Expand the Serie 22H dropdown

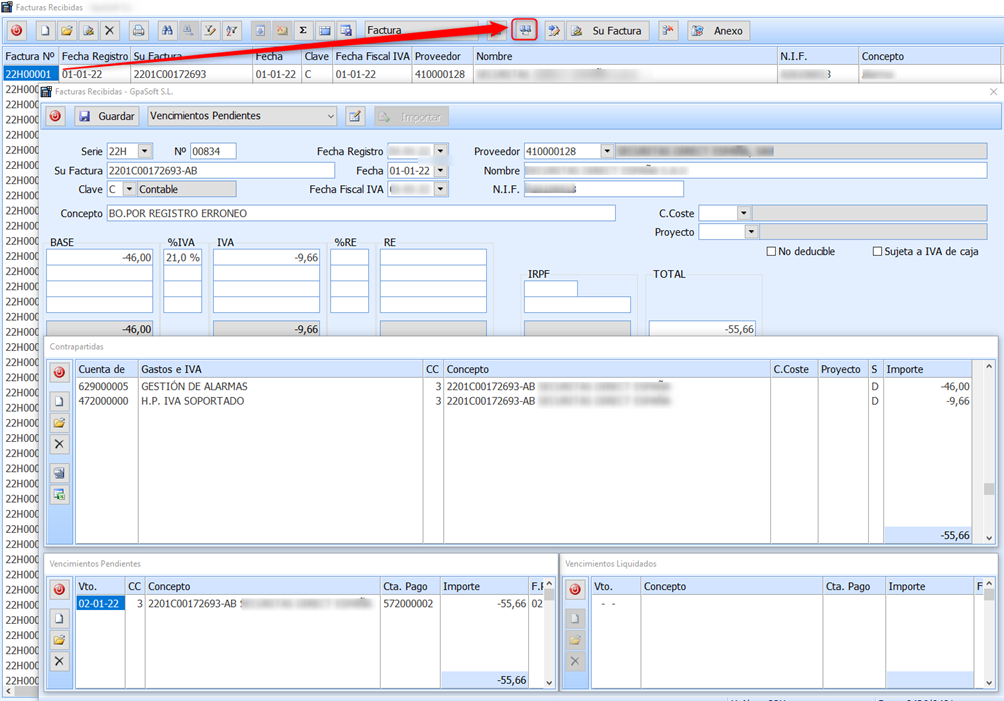[x=145, y=151]
